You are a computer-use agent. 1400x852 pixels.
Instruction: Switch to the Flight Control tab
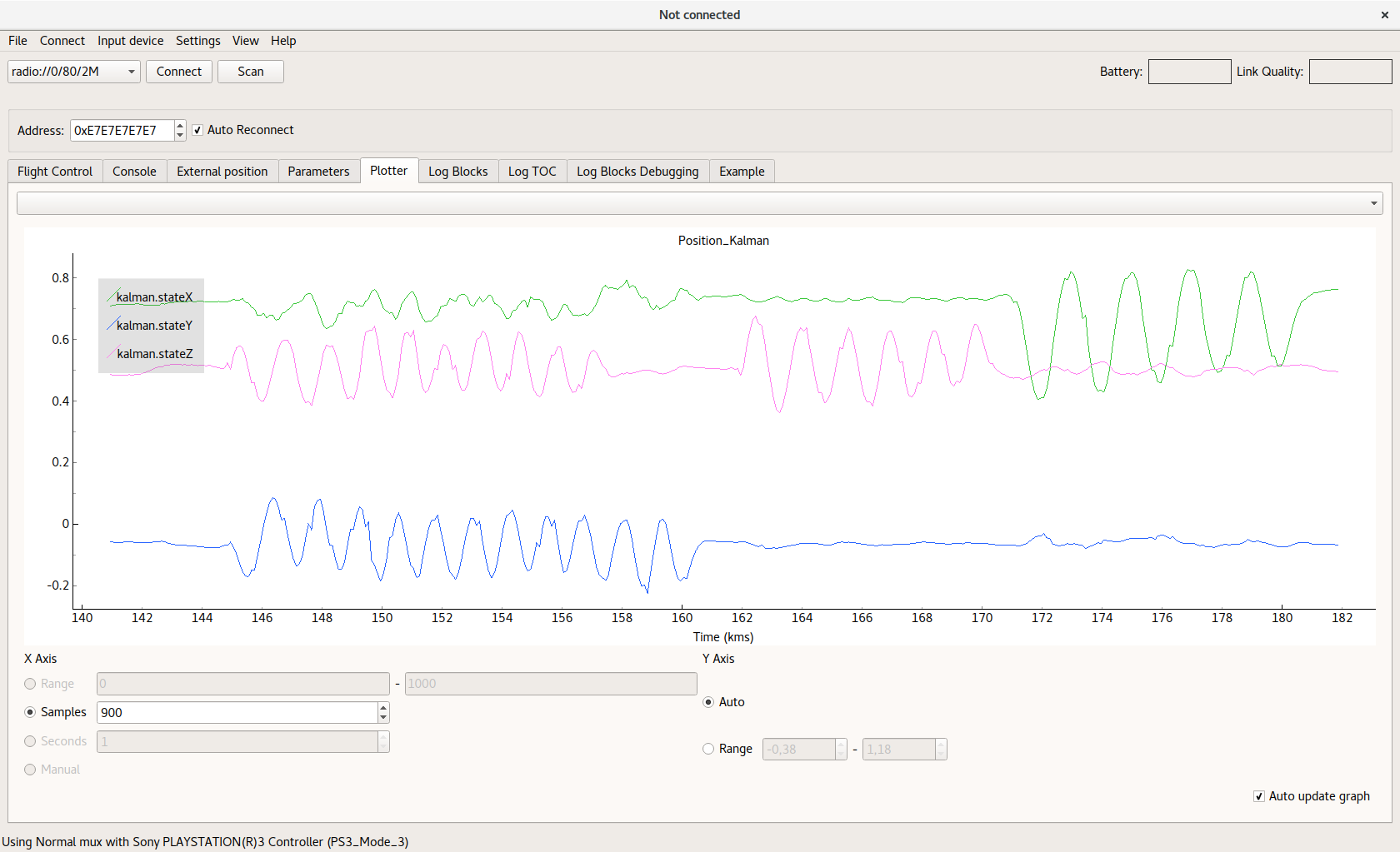[55, 172]
